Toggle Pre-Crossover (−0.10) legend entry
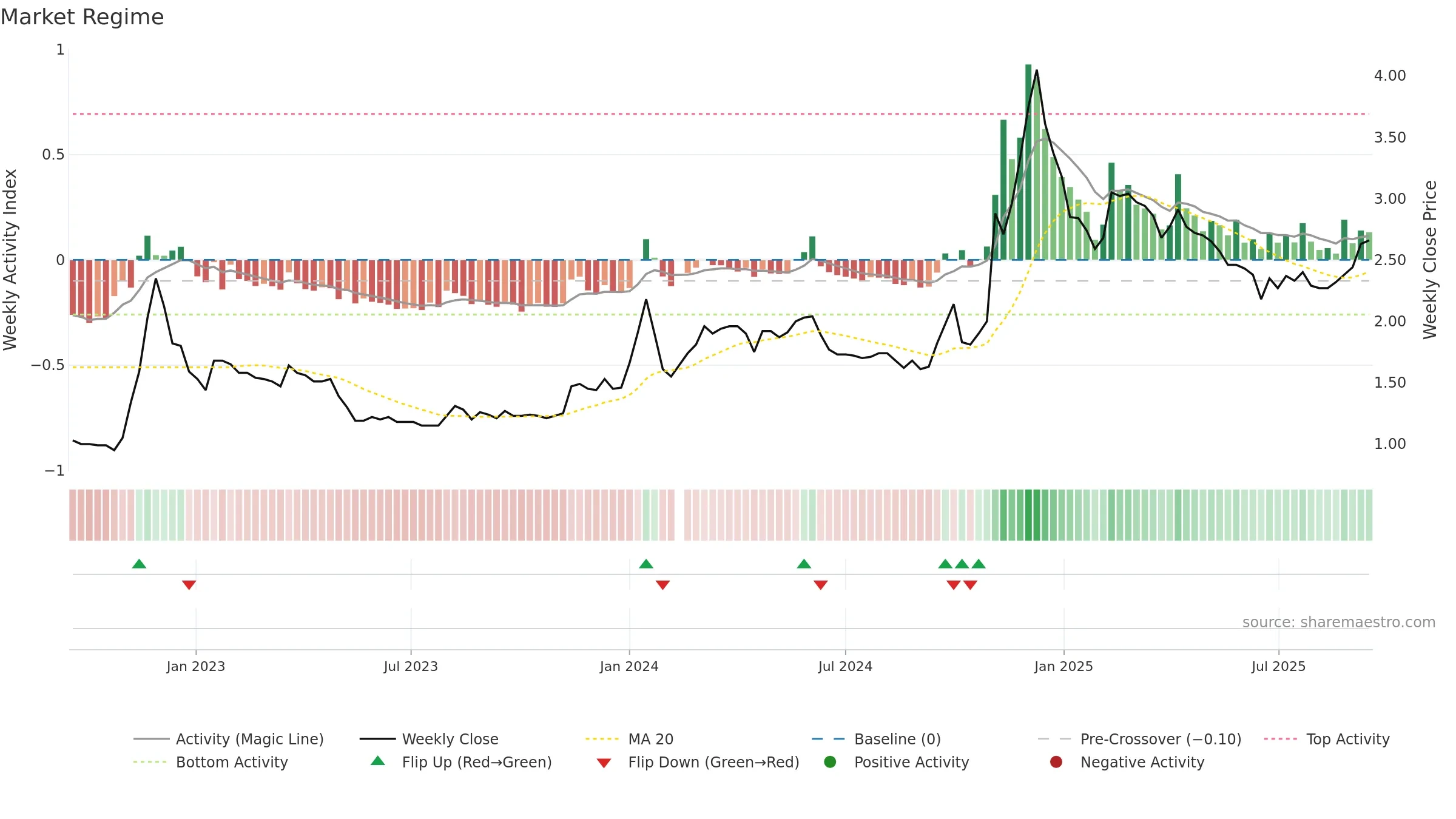 [x=1139, y=739]
